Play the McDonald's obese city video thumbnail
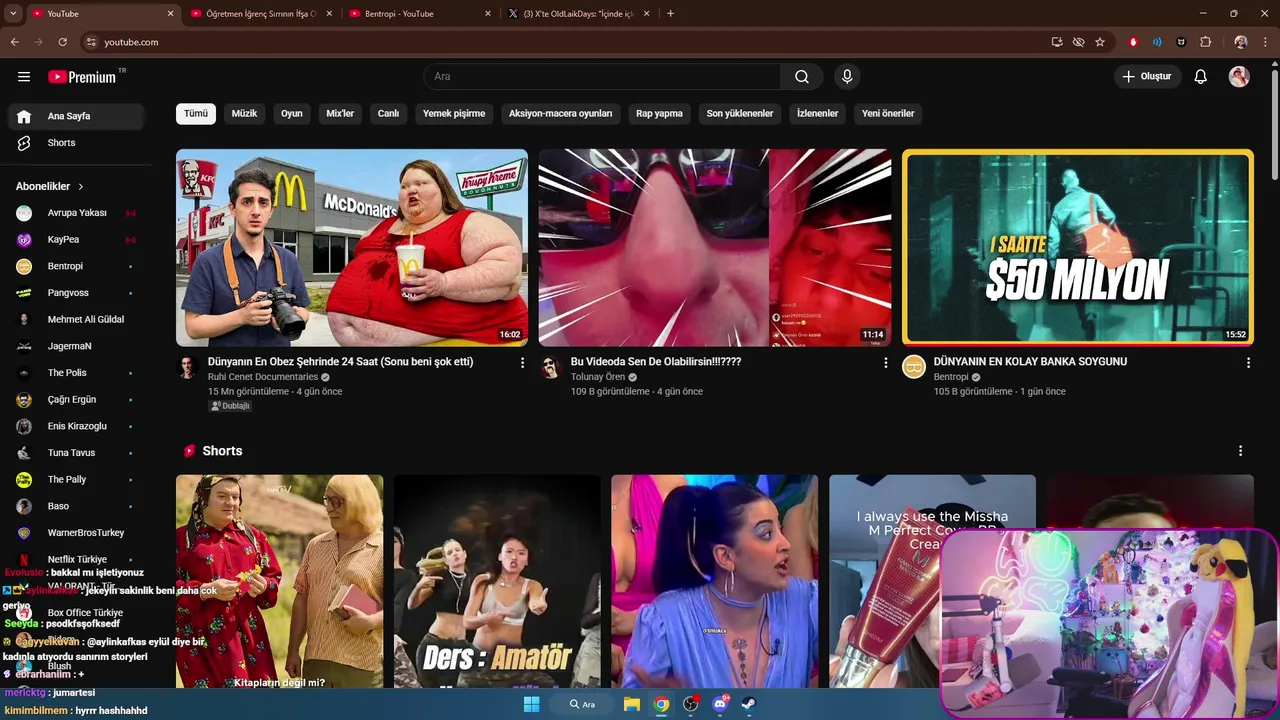The image size is (1280, 720). tap(352, 248)
